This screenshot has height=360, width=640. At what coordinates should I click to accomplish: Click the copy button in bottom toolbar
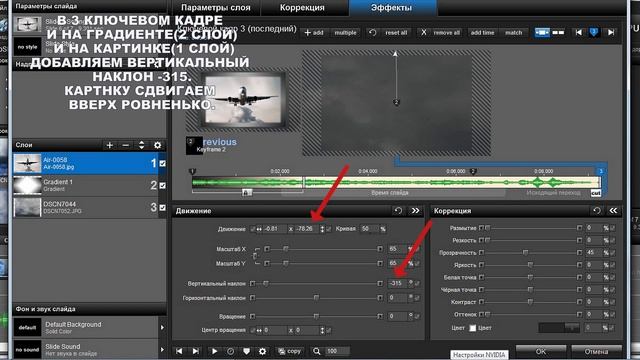(x=289, y=351)
